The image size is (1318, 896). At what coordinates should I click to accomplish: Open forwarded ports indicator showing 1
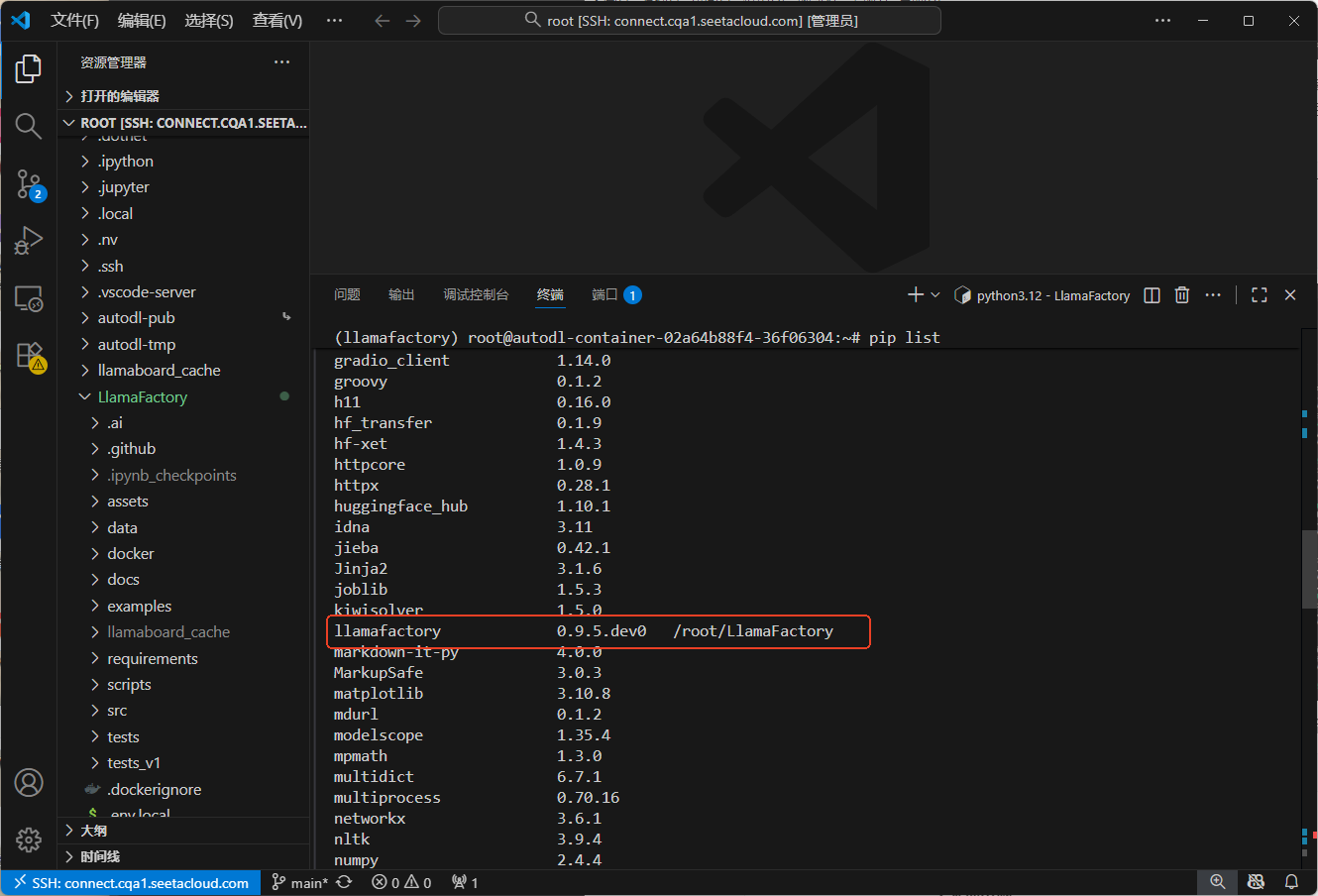(x=465, y=882)
